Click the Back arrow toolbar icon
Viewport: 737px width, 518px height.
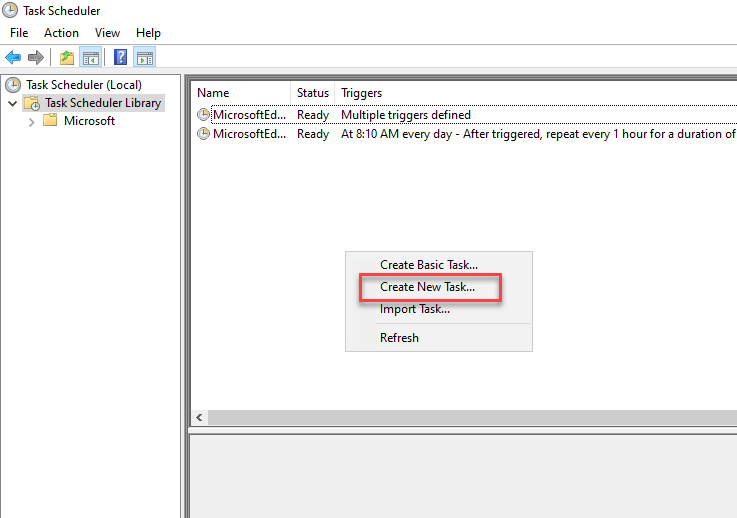[13, 58]
